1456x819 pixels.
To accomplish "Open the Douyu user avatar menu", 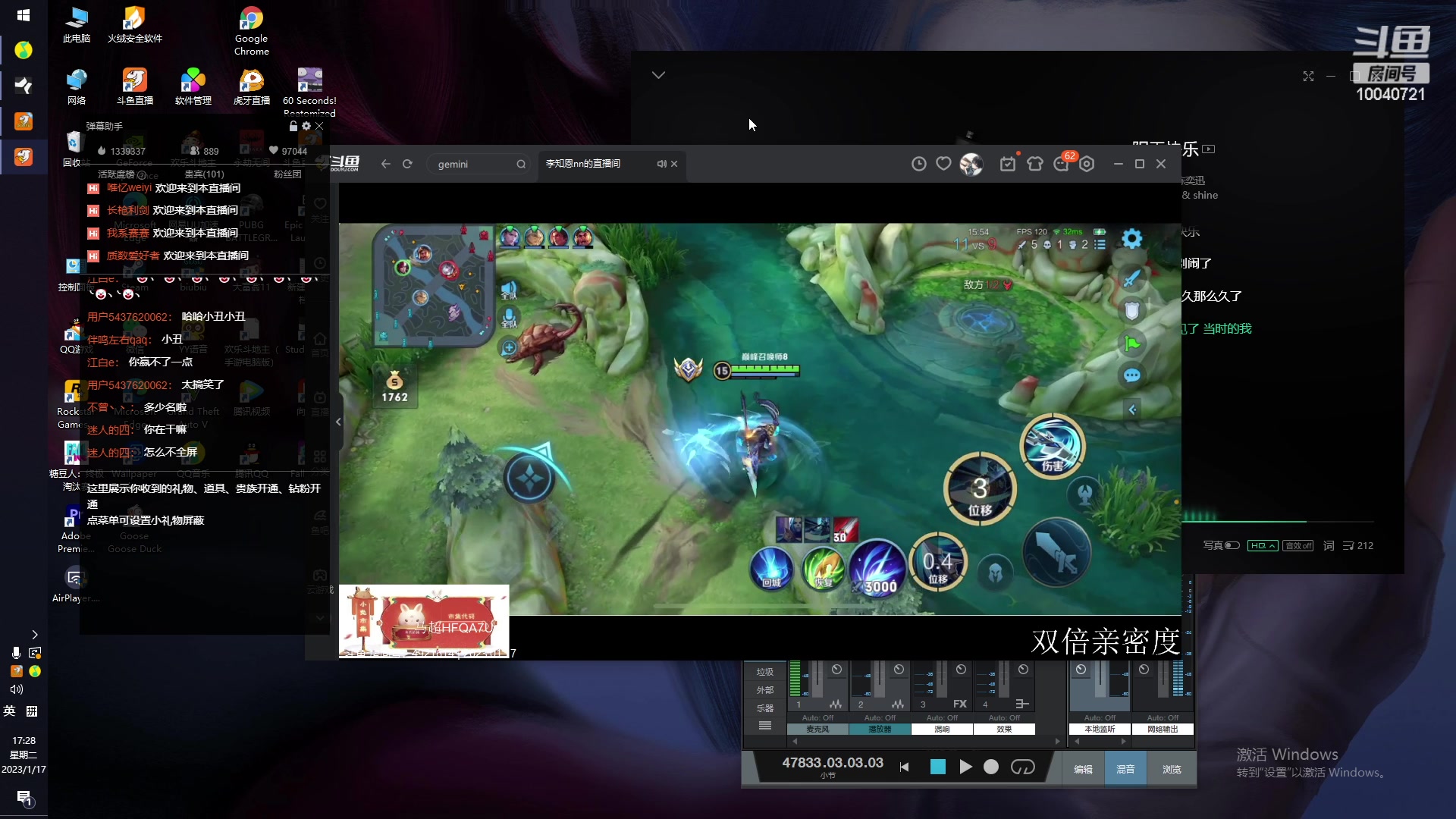I will click(971, 164).
